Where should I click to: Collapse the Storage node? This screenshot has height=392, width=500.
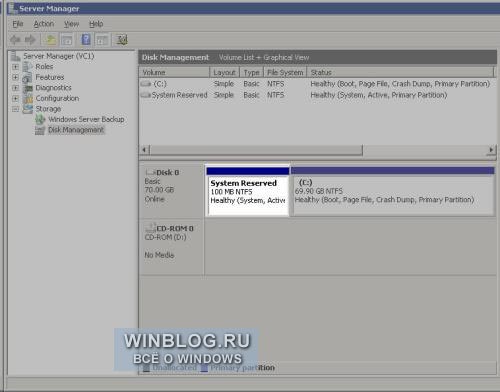point(16,109)
